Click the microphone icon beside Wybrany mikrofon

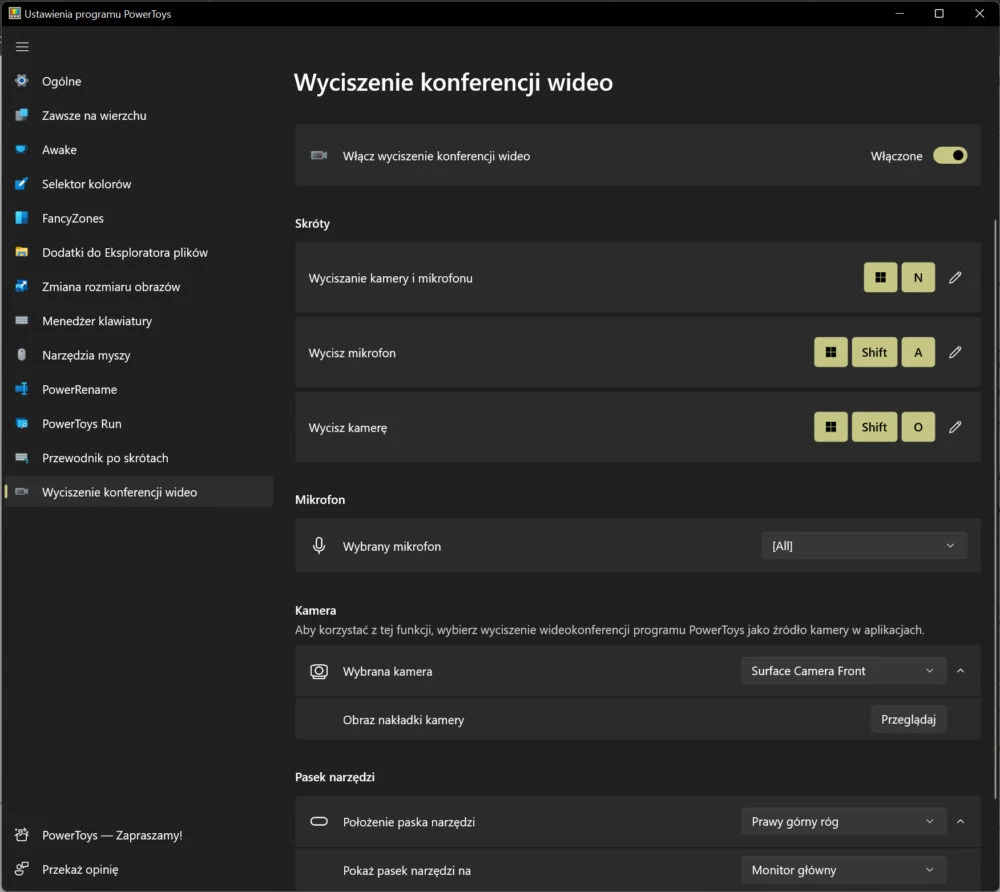319,546
